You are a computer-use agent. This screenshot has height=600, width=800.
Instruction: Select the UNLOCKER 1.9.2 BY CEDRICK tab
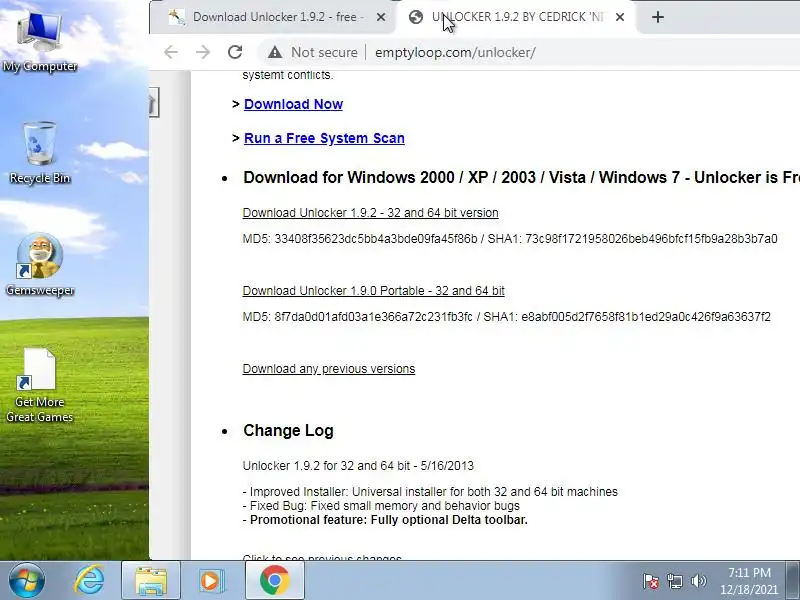click(516, 17)
